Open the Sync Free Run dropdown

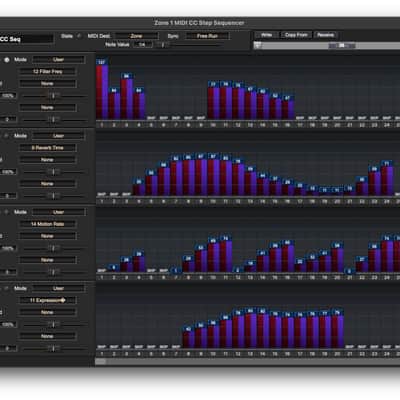(207, 36)
